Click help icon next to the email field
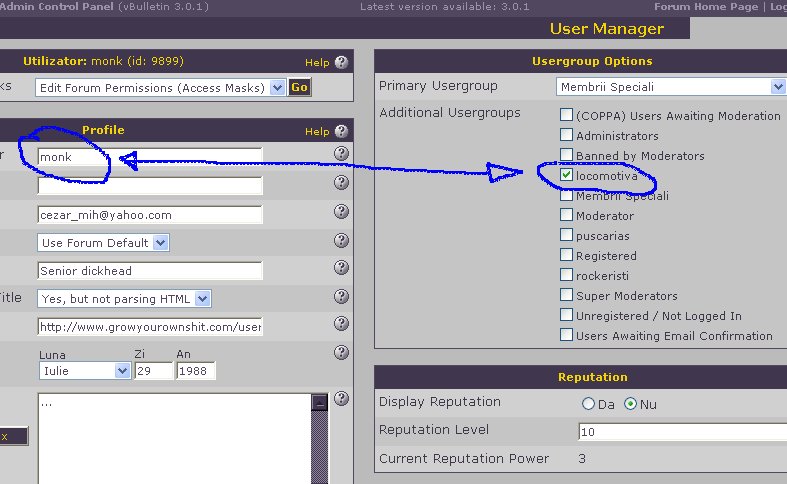The height and width of the screenshot is (484, 787). [x=341, y=212]
